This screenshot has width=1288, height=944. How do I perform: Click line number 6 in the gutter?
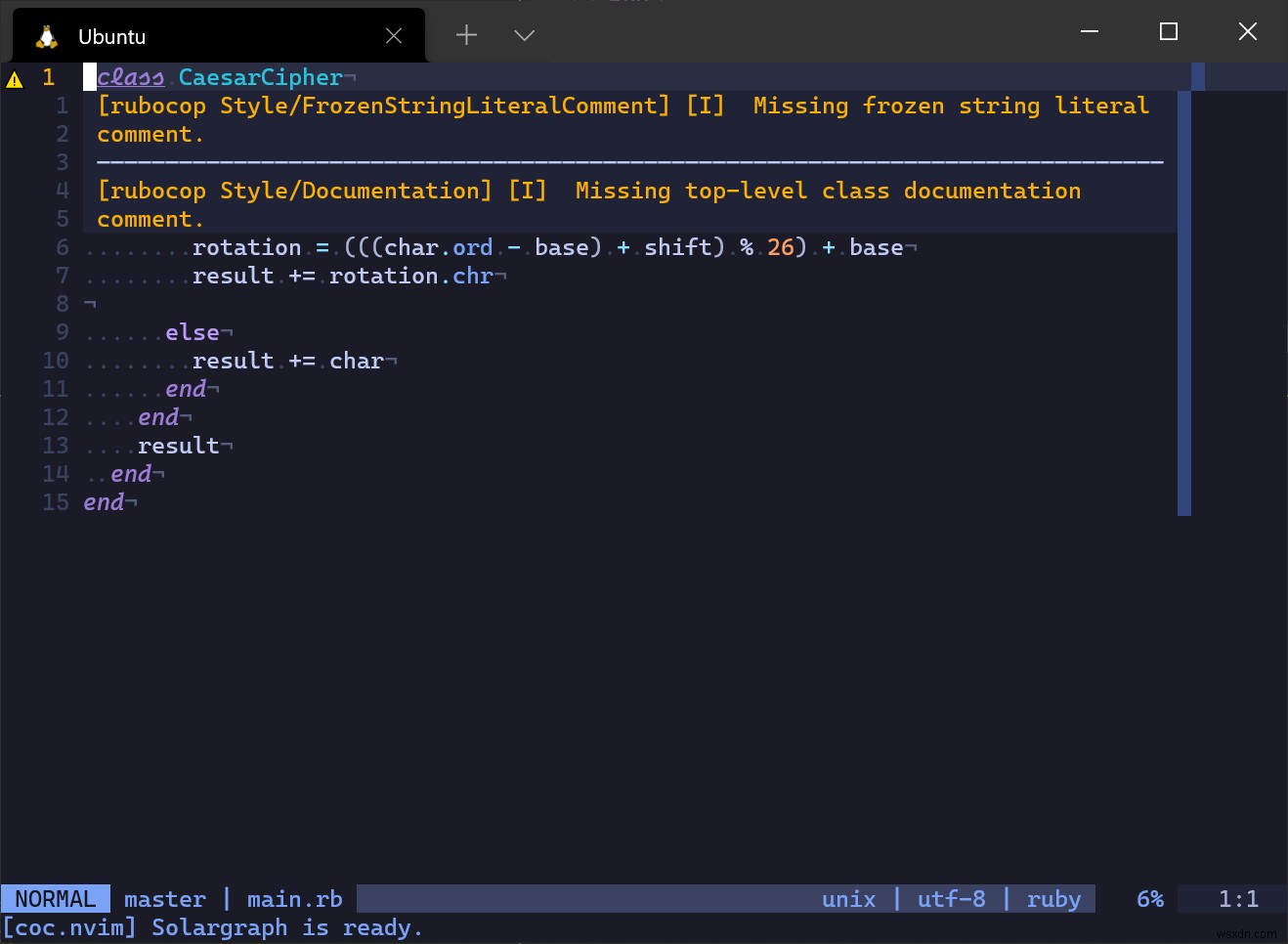tap(62, 247)
